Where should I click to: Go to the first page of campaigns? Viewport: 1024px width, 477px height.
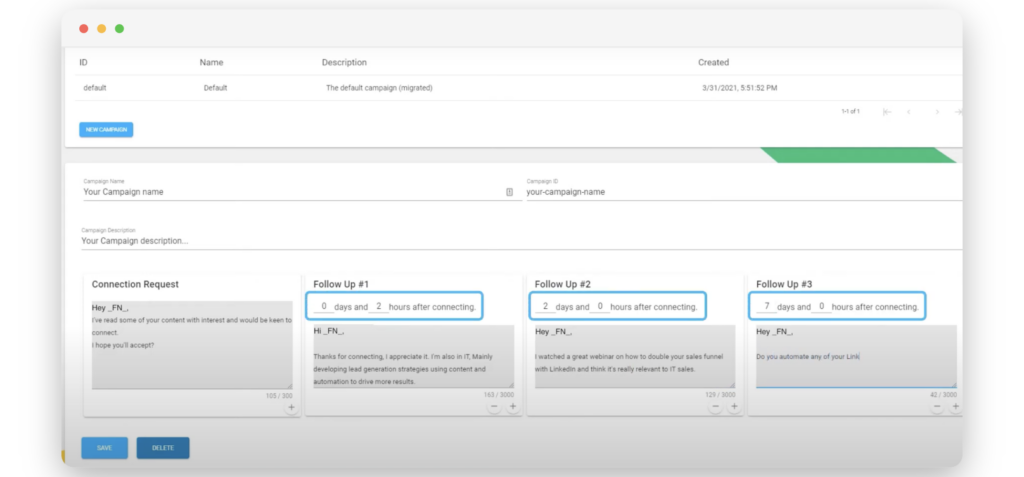[886, 112]
